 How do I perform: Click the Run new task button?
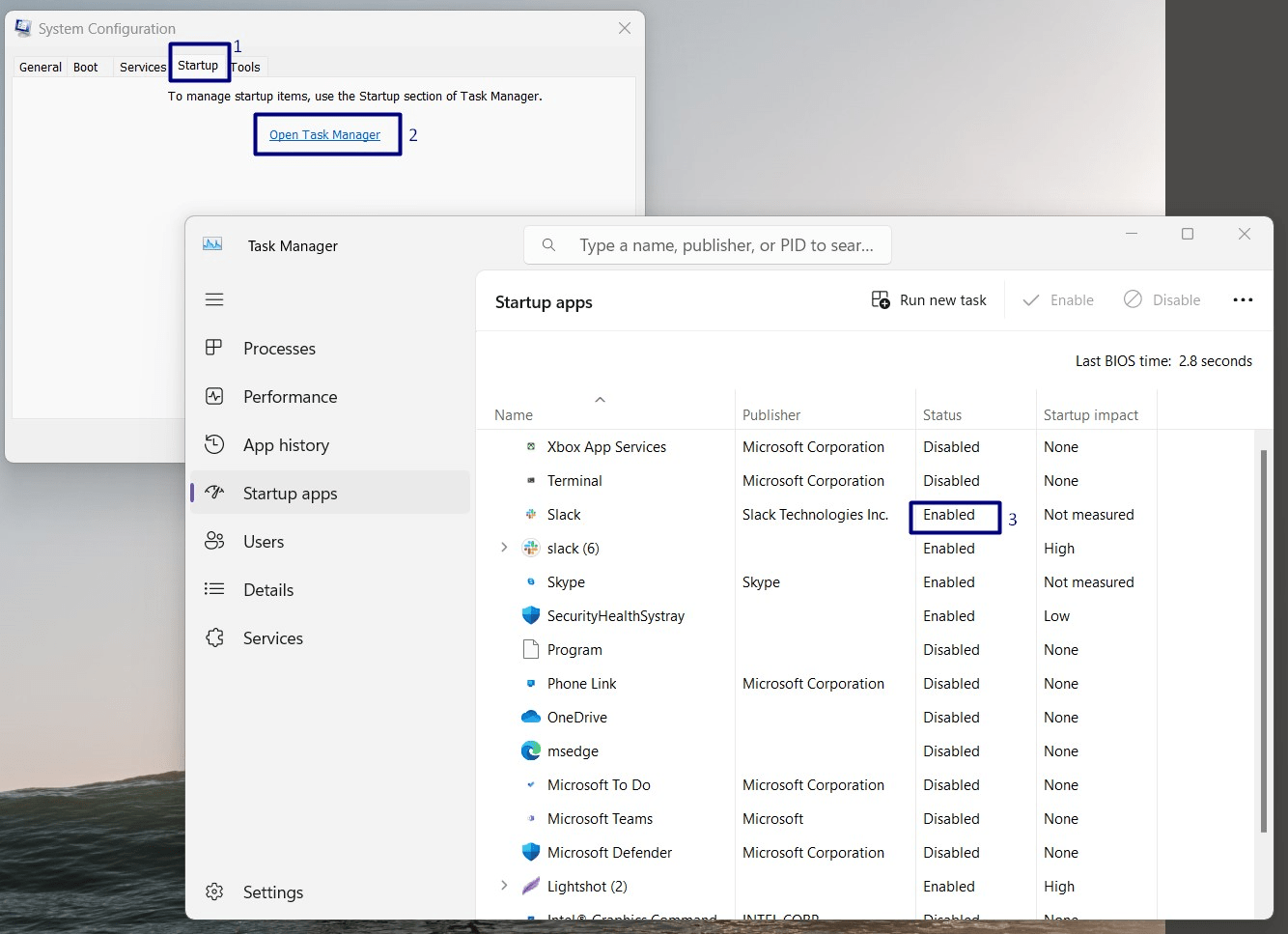[930, 300]
